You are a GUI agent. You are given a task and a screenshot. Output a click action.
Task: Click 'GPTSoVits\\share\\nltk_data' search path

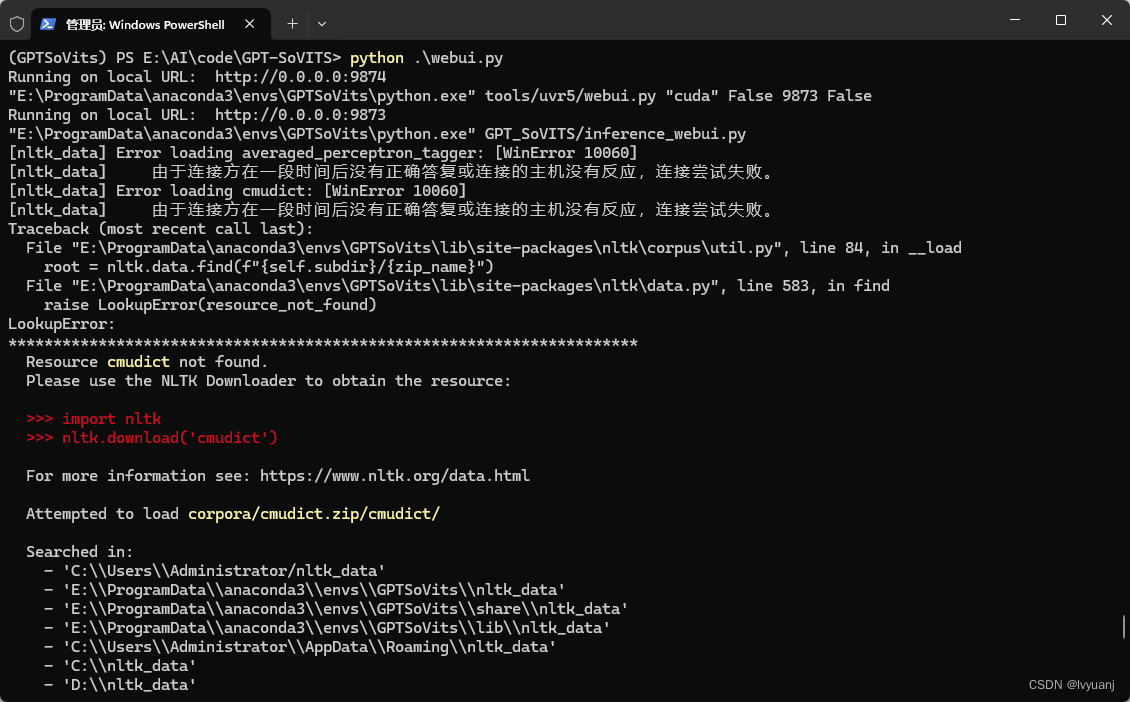[345, 609]
